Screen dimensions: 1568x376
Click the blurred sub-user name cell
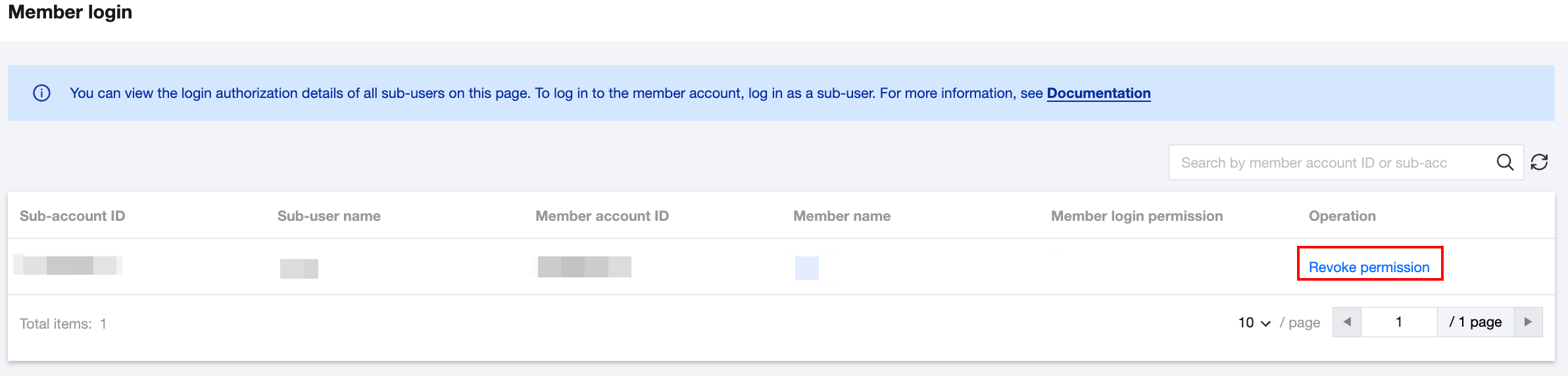tap(299, 268)
